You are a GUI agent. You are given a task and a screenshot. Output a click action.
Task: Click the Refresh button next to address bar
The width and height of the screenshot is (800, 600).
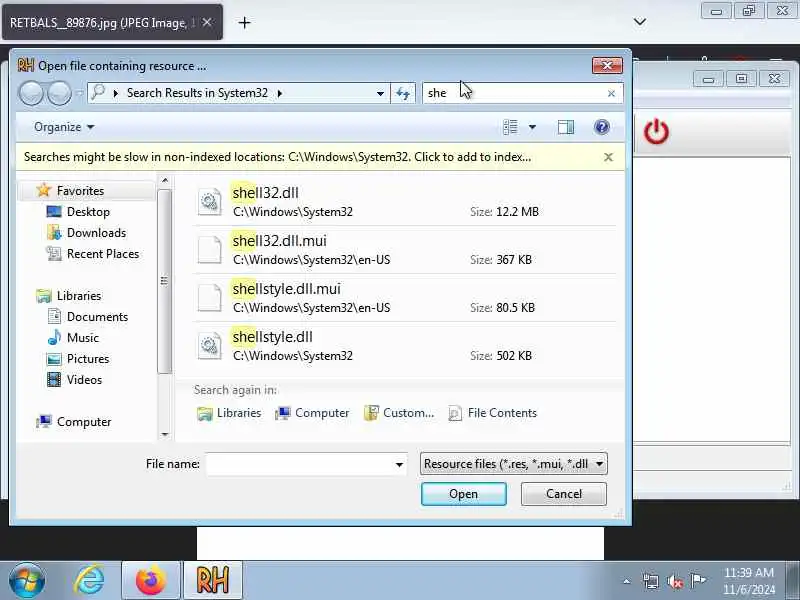[403, 93]
